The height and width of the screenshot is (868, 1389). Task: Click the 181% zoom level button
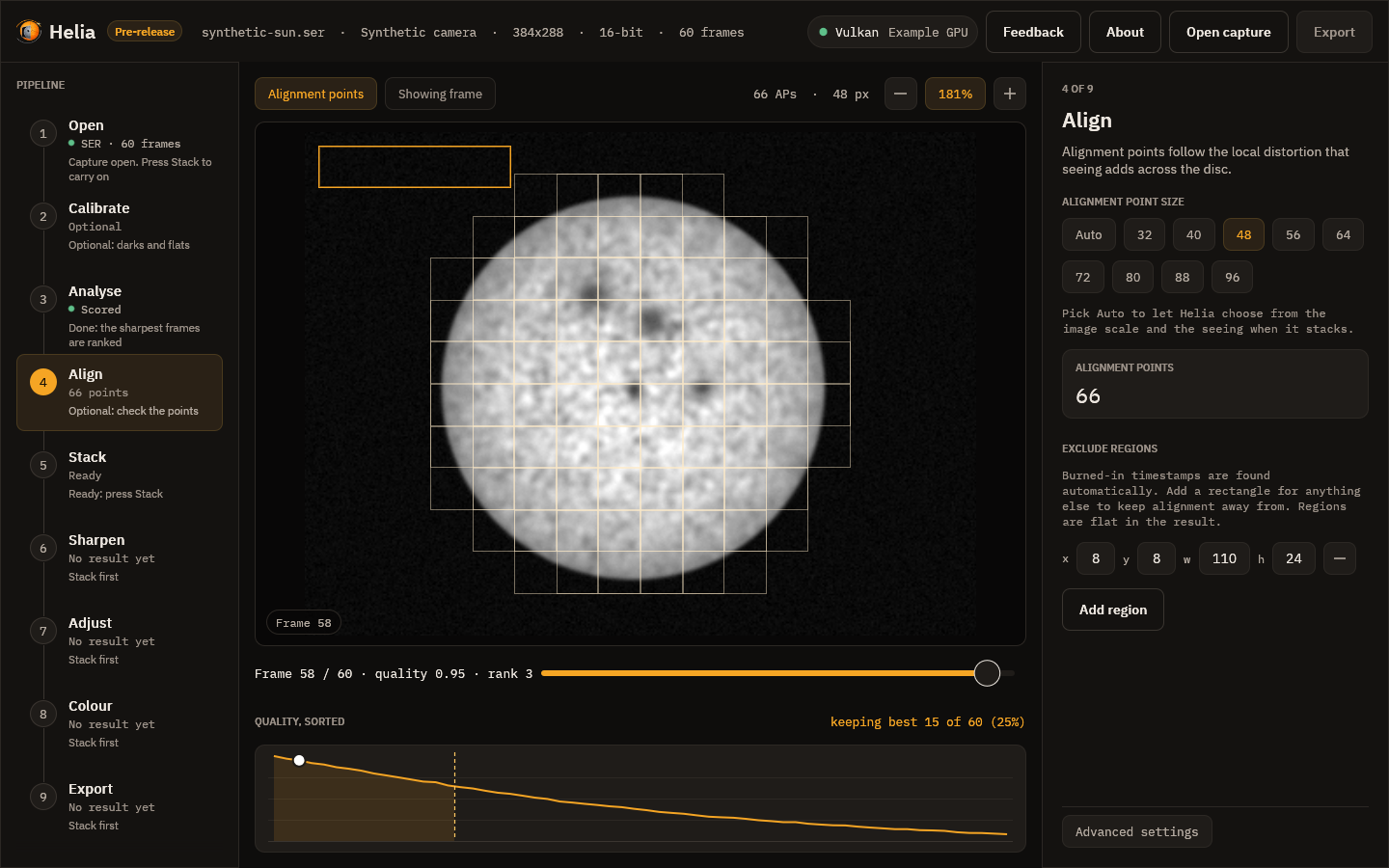tap(955, 94)
